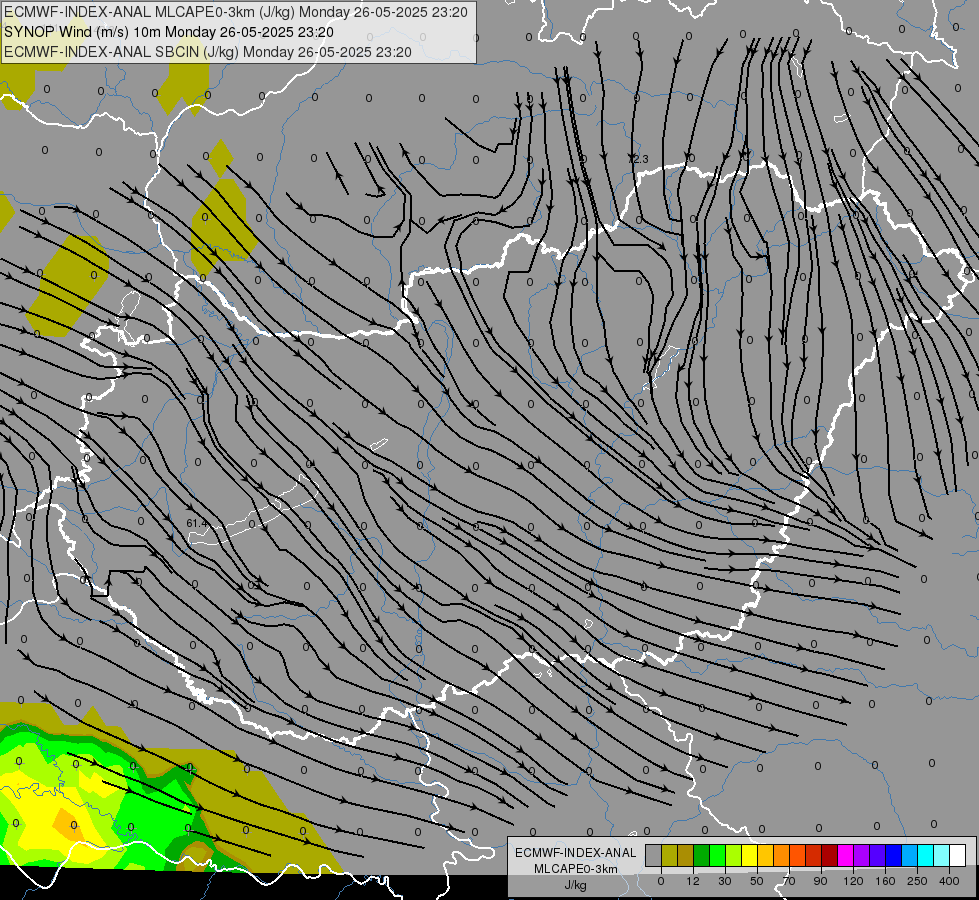The height and width of the screenshot is (900, 979).
Task: Select the white legend swatch
Action: [958, 855]
